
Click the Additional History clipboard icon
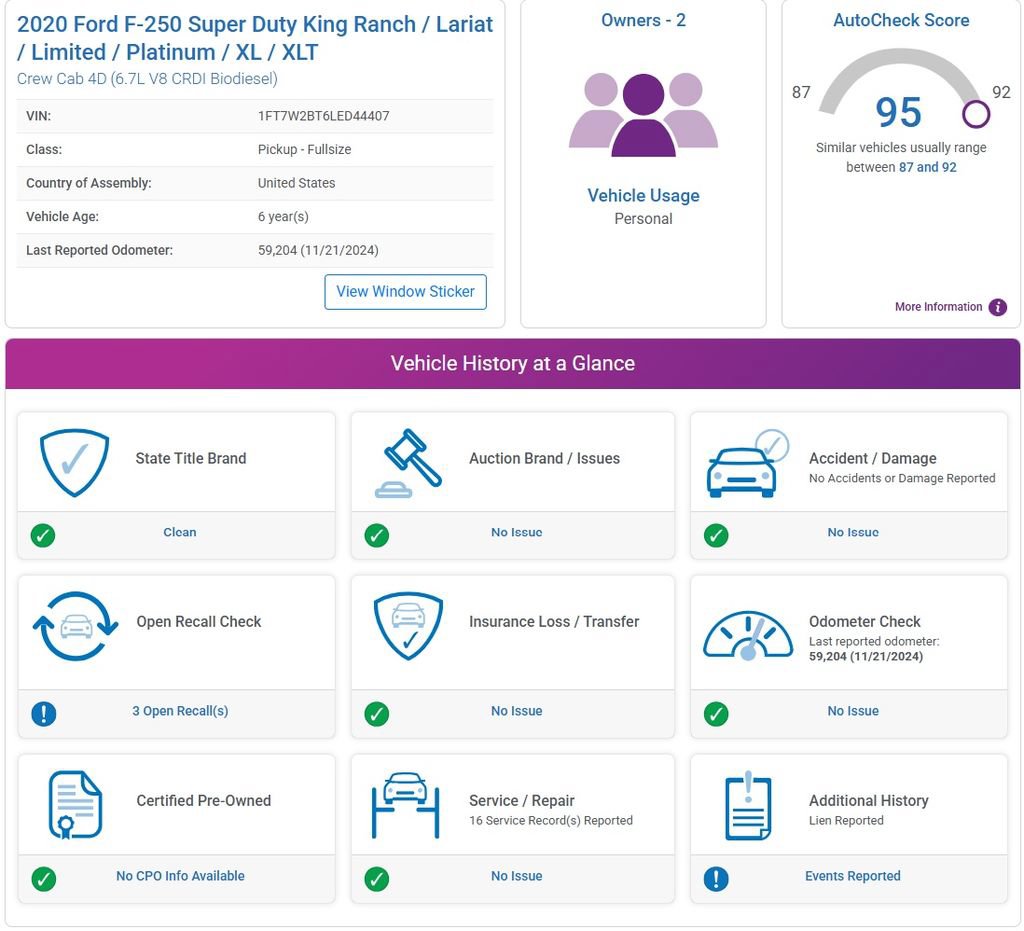coord(748,805)
